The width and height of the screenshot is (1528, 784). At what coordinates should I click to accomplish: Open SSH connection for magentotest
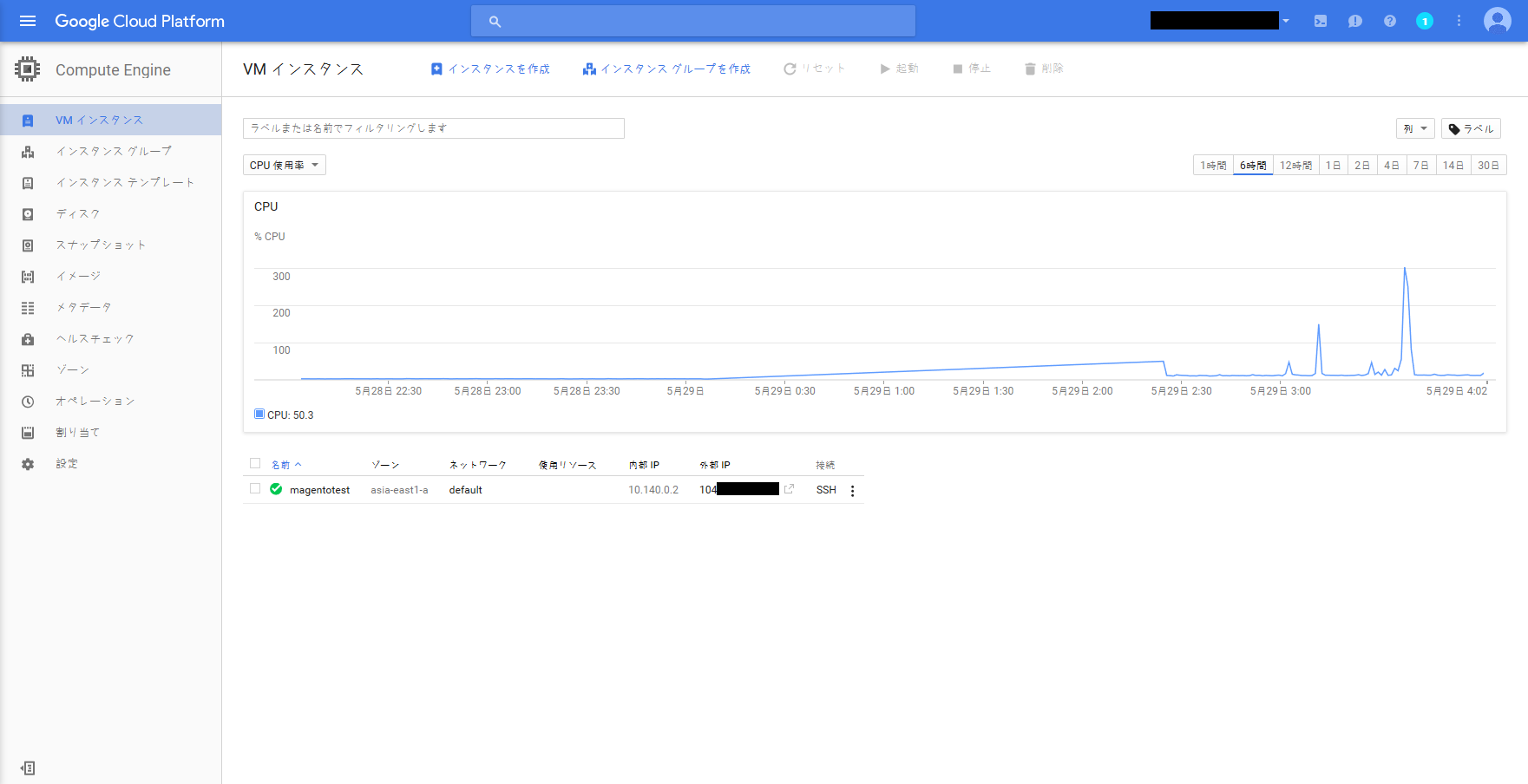coord(824,489)
